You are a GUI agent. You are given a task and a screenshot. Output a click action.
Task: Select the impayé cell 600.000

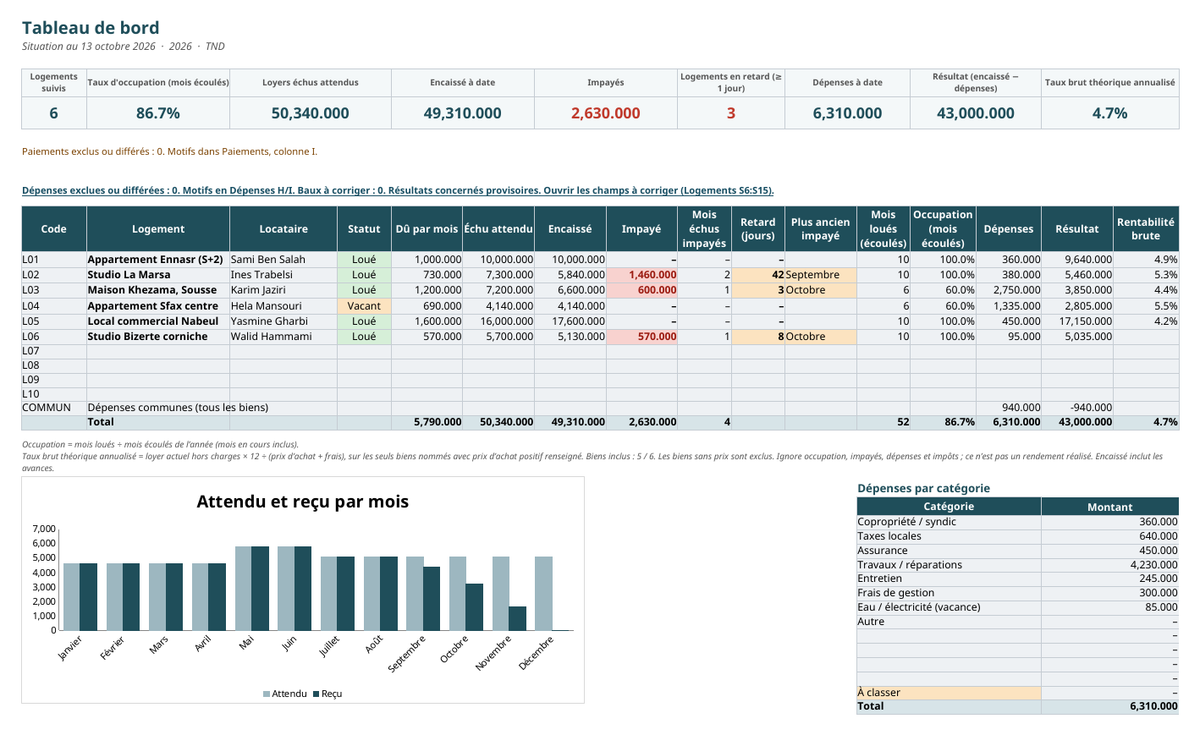click(x=642, y=290)
